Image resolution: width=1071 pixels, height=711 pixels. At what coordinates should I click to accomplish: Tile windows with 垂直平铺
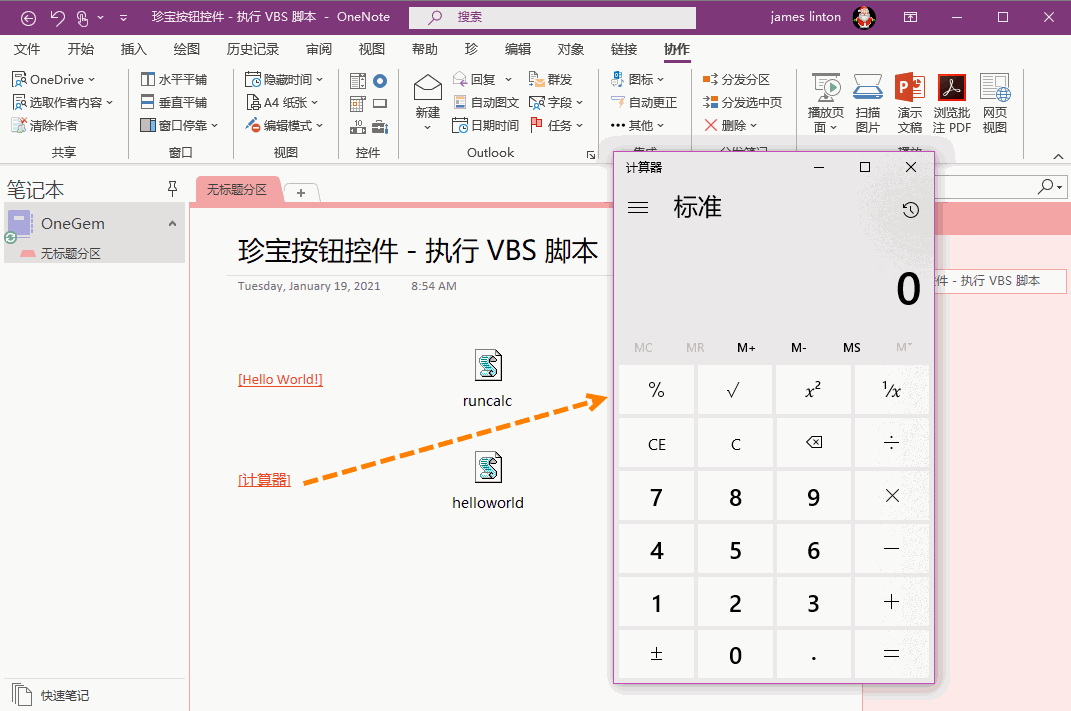pyautogui.click(x=174, y=102)
